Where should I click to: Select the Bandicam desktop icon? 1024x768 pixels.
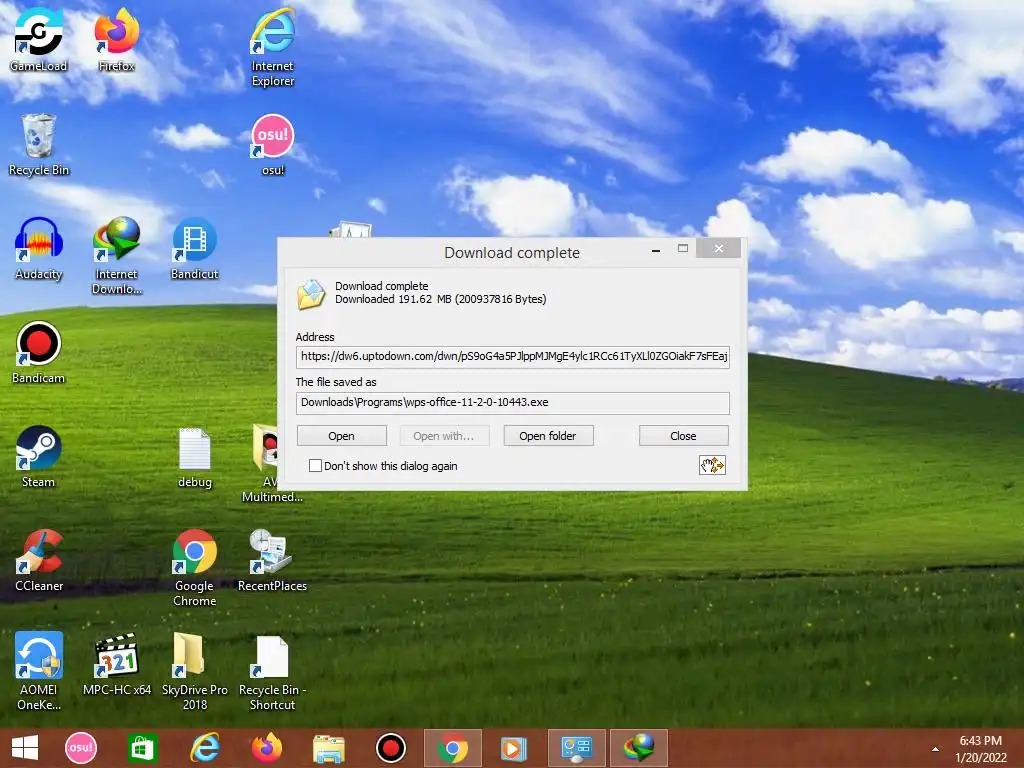tap(39, 352)
